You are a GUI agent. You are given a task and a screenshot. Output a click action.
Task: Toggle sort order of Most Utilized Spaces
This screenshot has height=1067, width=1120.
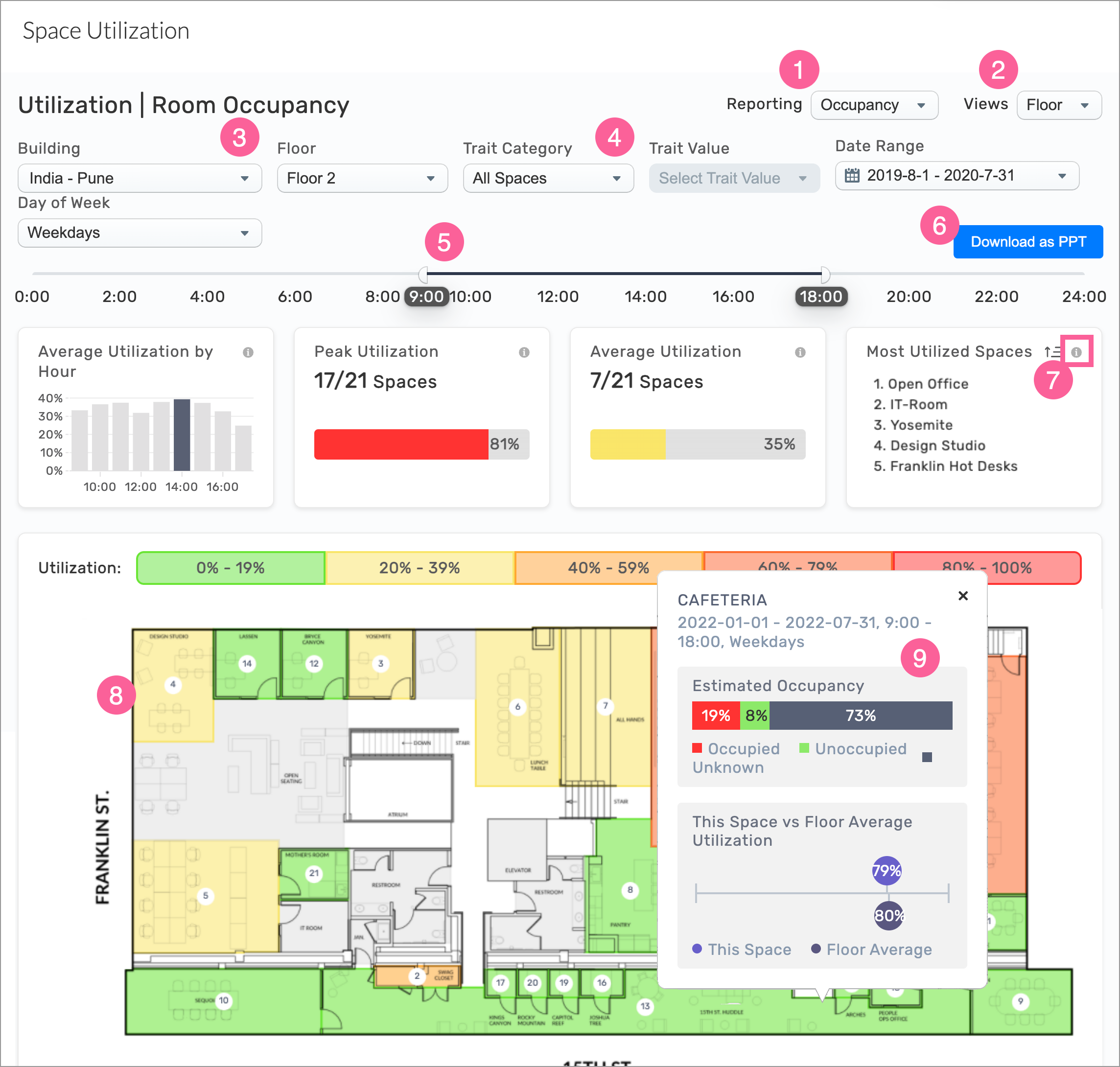click(1052, 352)
